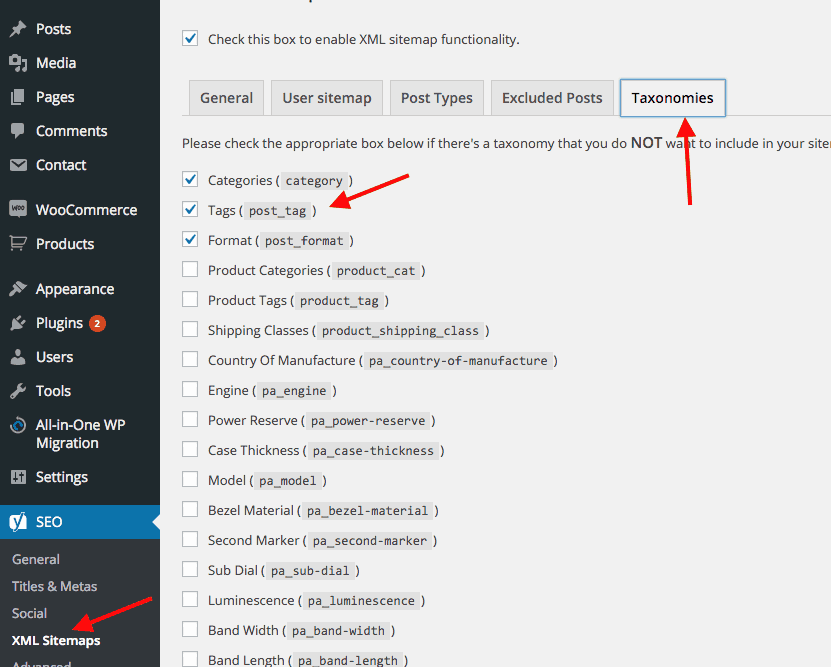Image resolution: width=831 pixels, height=667 pixels.
Task: Check the Product Categories checkbox
Action: pyautogui.click(x=190, y=270)
